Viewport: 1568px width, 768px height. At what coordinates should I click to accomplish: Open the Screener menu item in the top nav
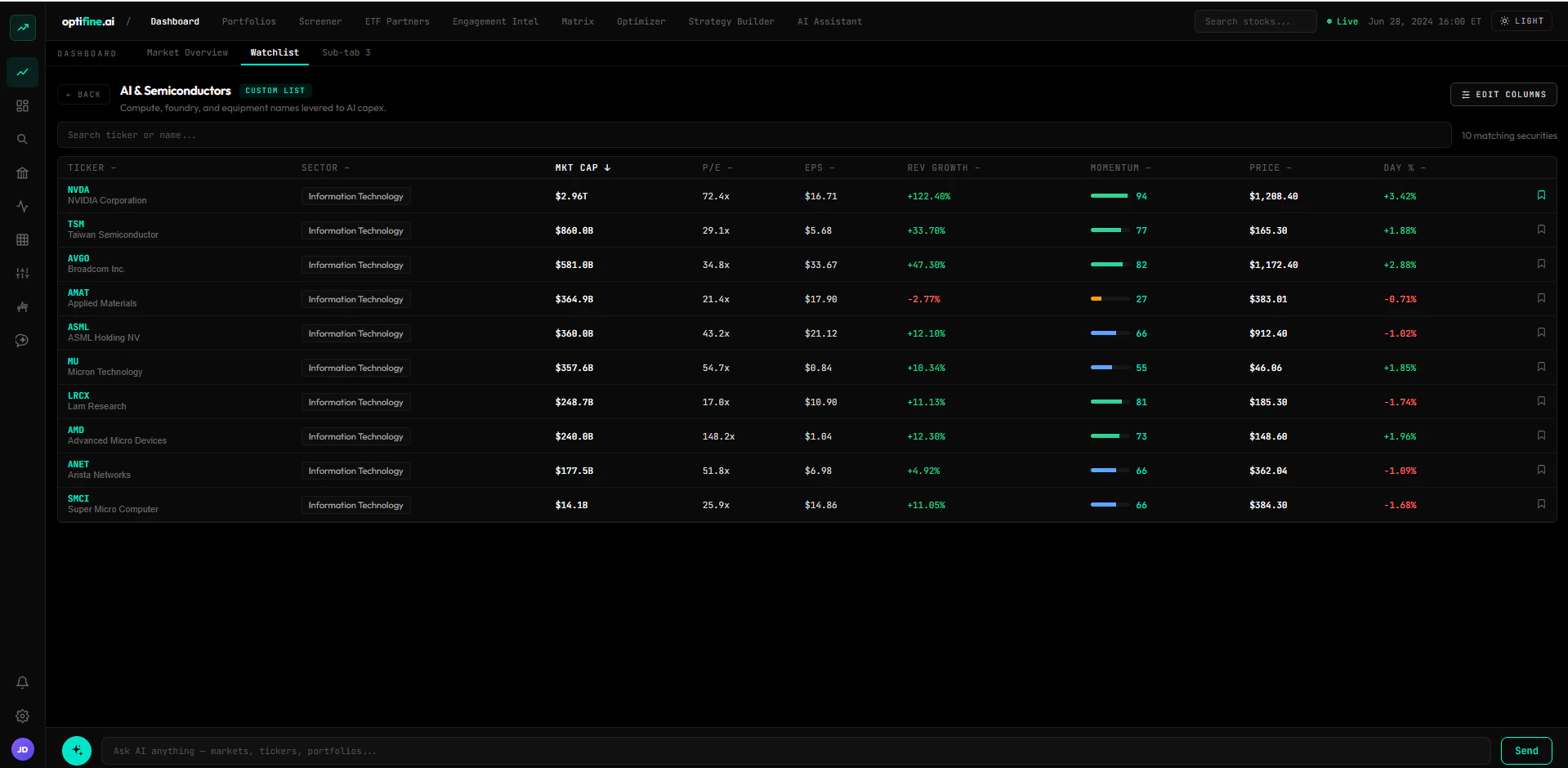point(320,21)
